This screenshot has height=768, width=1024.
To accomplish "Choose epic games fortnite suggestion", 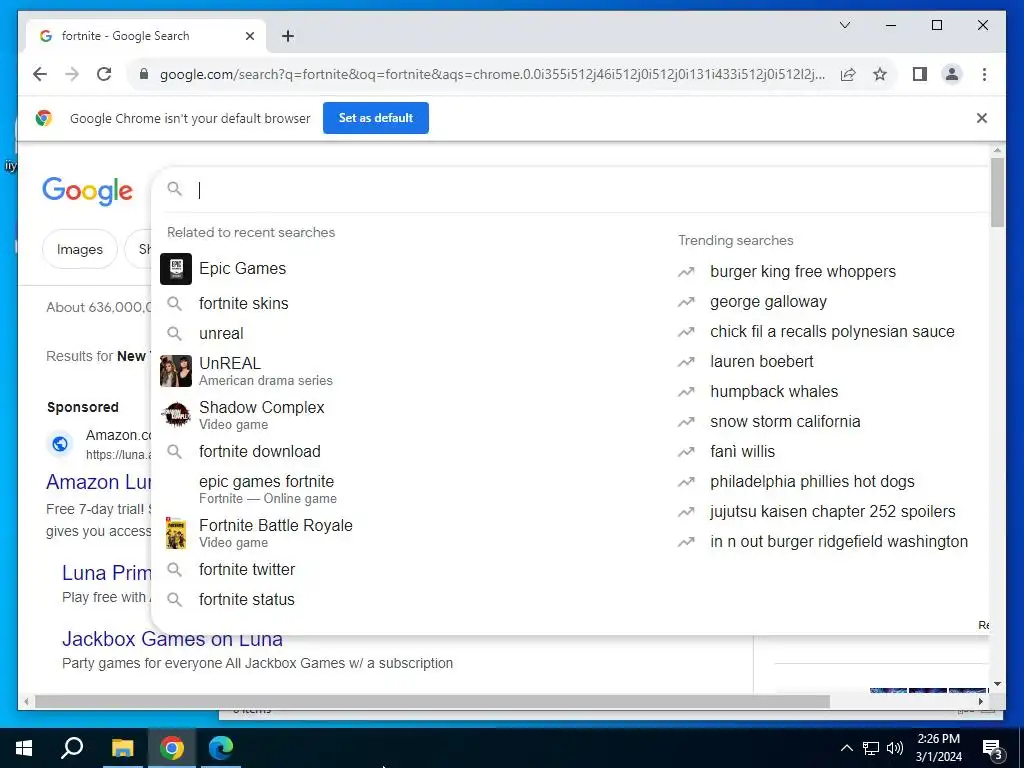I will (x=266, y=488).
